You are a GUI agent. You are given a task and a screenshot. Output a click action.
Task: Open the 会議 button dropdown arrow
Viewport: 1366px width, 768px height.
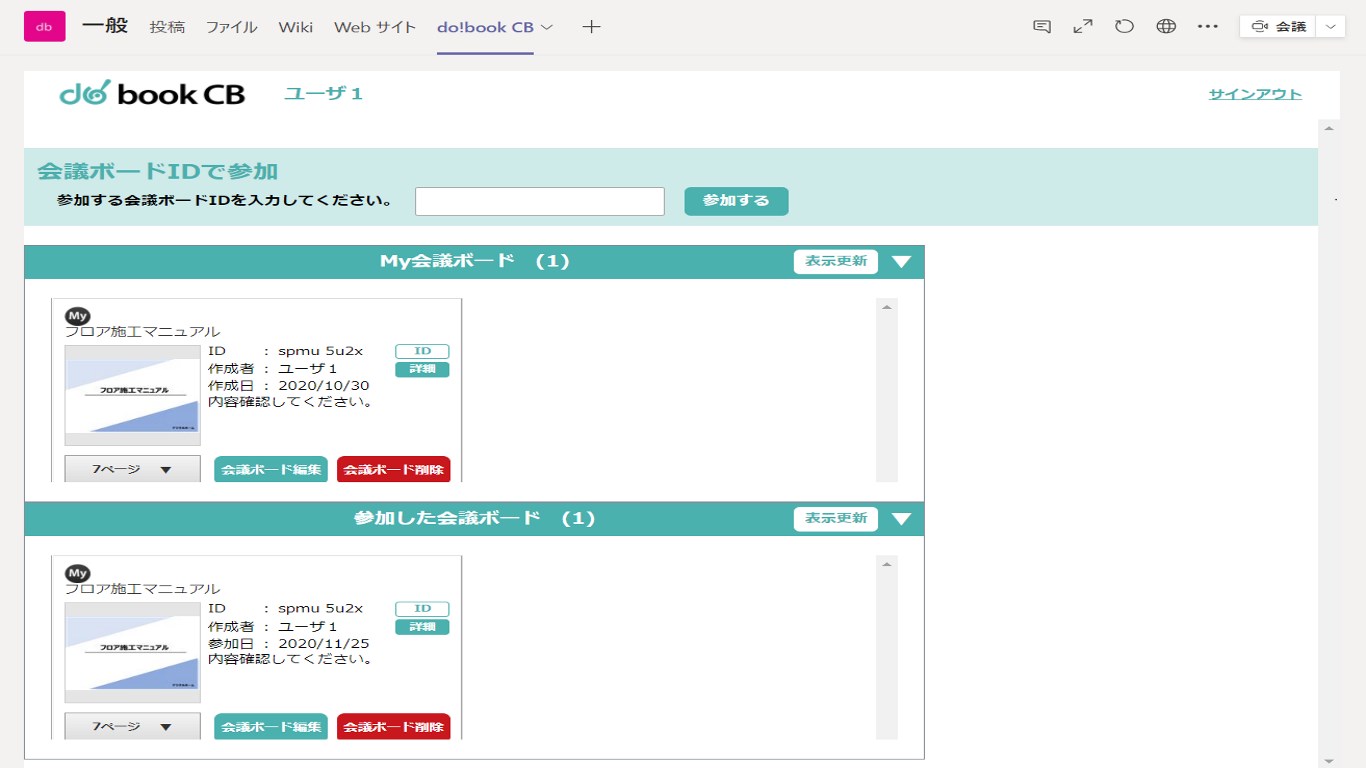[x=1330, y=27]
